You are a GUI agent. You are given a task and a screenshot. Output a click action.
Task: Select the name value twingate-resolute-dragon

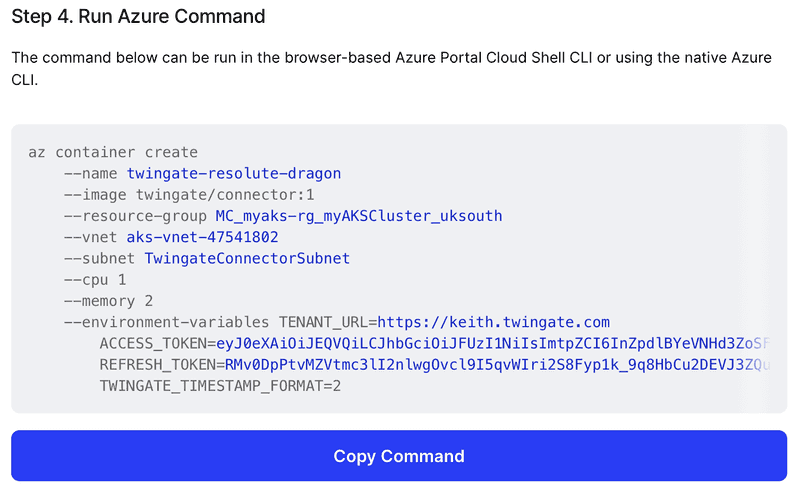234,174
